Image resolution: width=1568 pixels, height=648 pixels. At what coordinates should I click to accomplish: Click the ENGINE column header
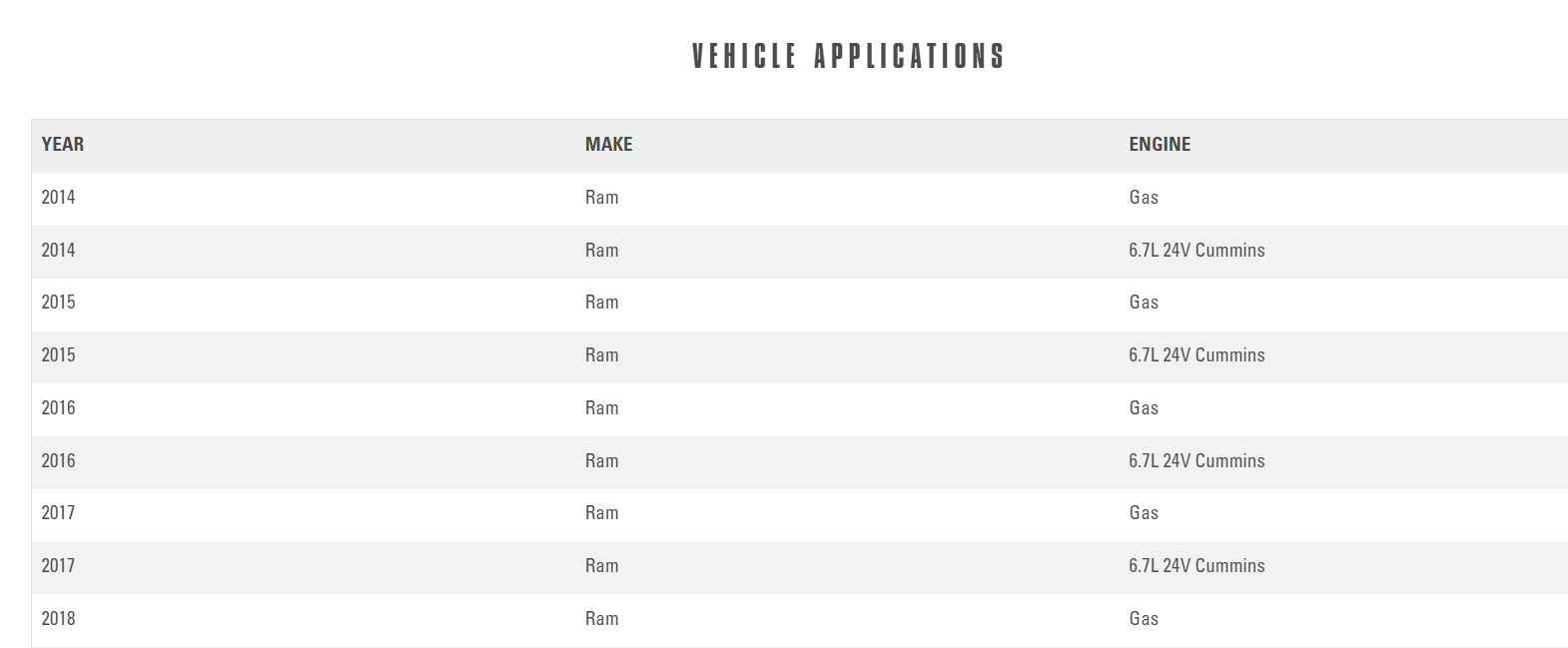(x=1160, y=145)
